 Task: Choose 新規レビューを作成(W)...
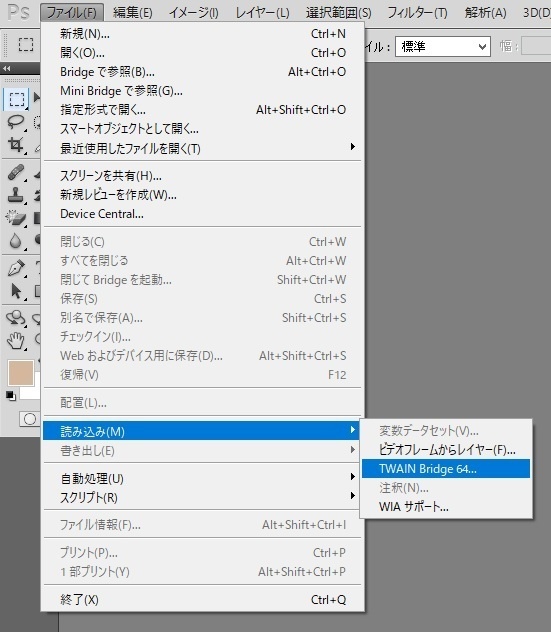coord(203,195)
